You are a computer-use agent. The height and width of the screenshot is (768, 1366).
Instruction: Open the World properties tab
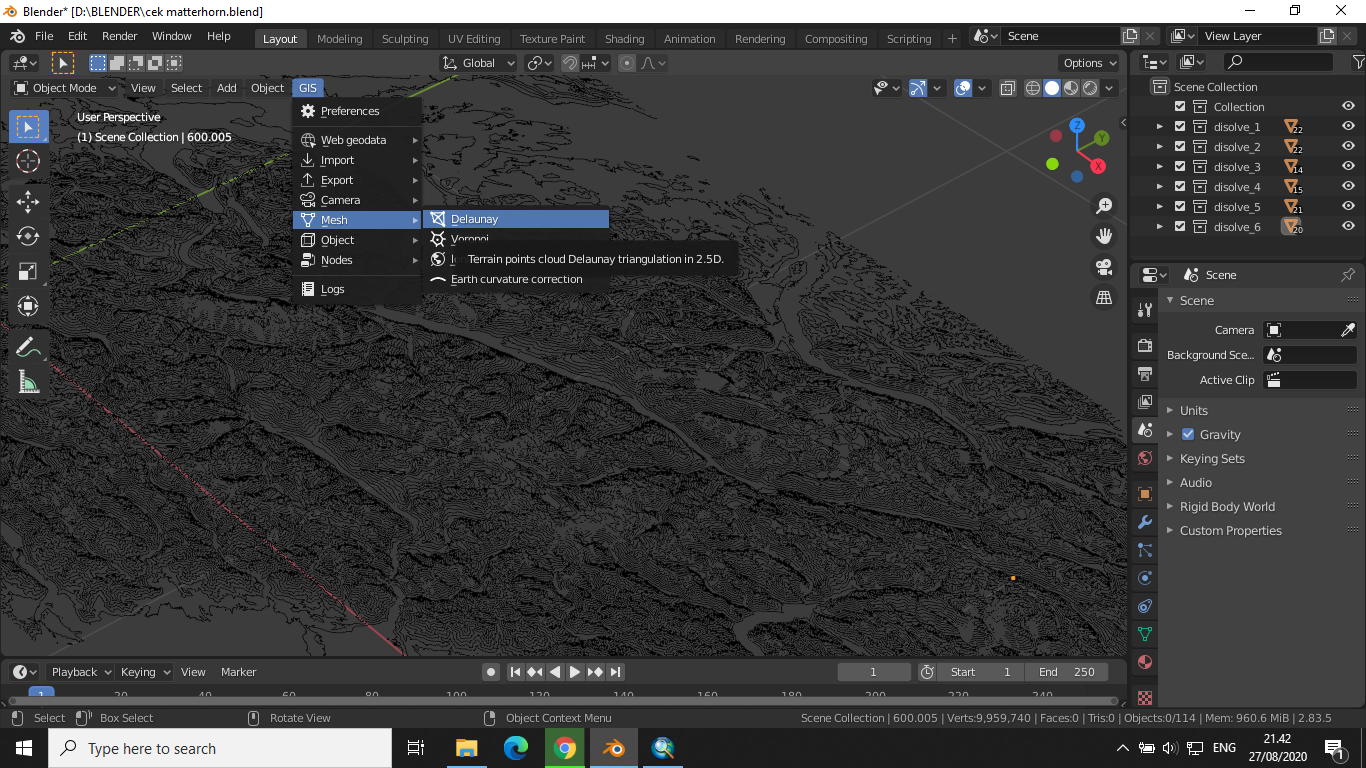[1145, 458]
